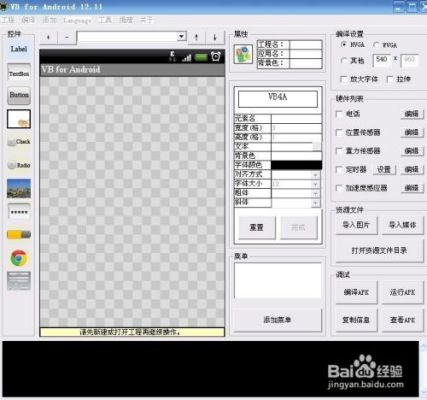Viewport: 427px width, 400px height.
Task: Open the 斜体 dropdown
Action: (x=315, y=203)
